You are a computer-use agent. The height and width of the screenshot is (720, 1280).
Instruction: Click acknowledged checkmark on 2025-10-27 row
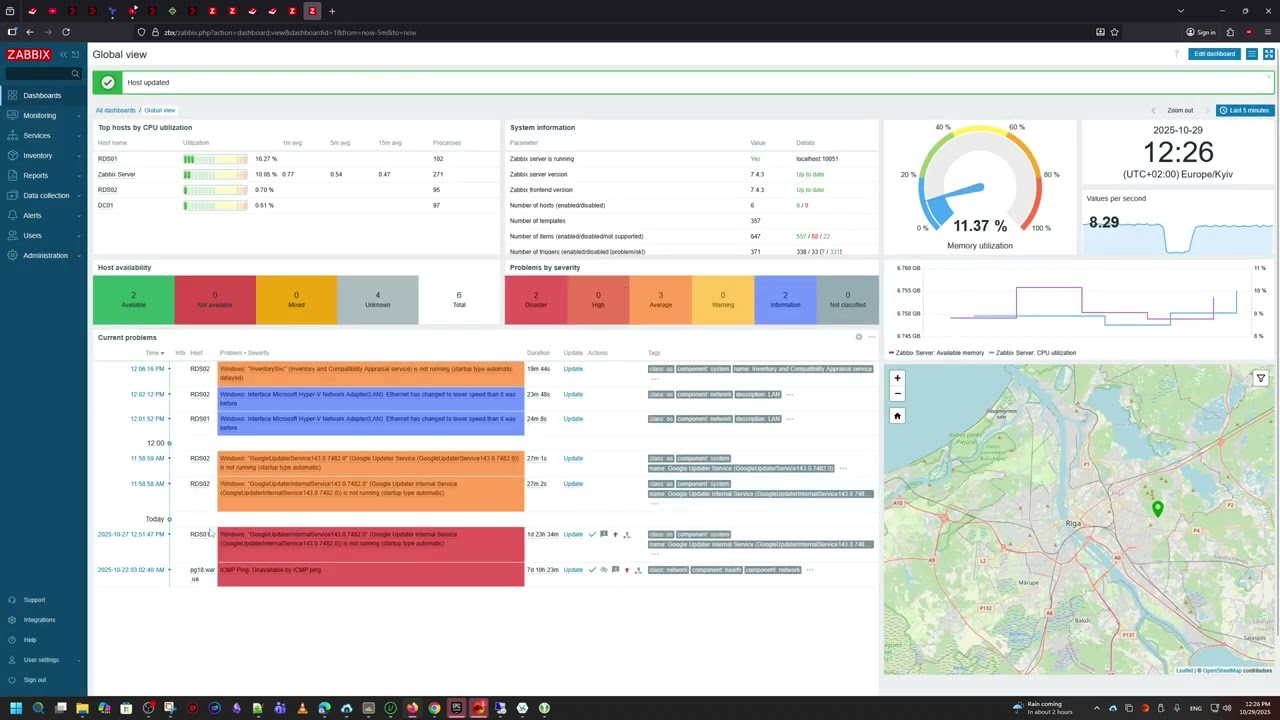point(592,534)
